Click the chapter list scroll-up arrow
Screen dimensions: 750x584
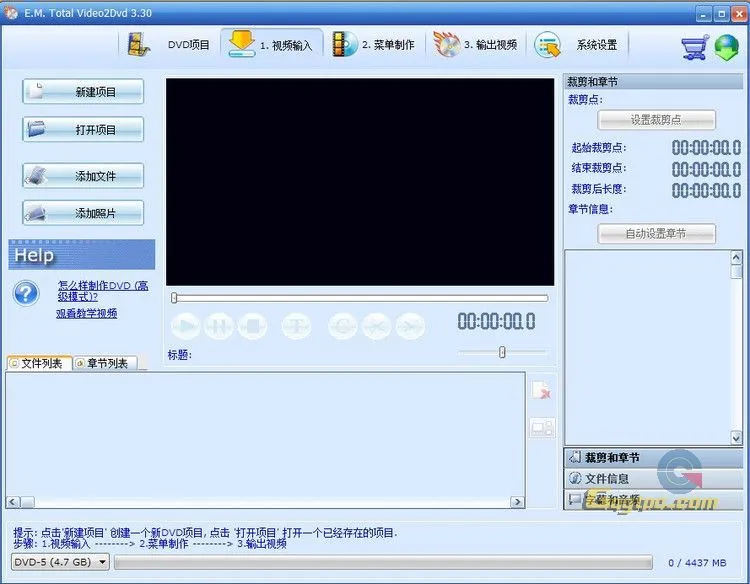[x=736, y=258]
